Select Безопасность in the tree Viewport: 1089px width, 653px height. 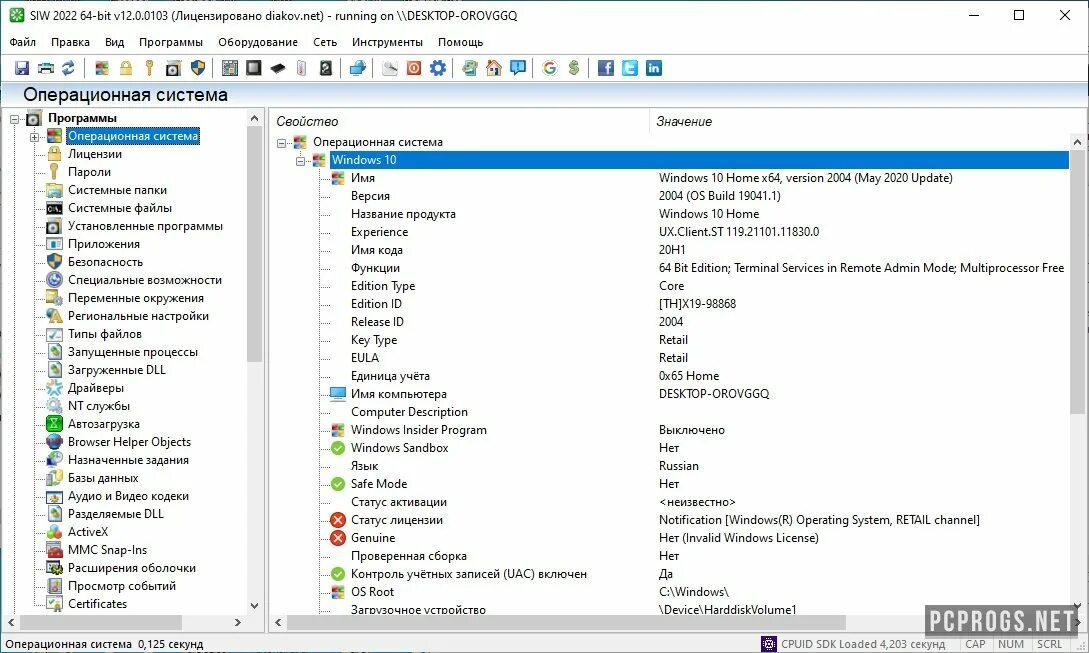pos(105,262)
